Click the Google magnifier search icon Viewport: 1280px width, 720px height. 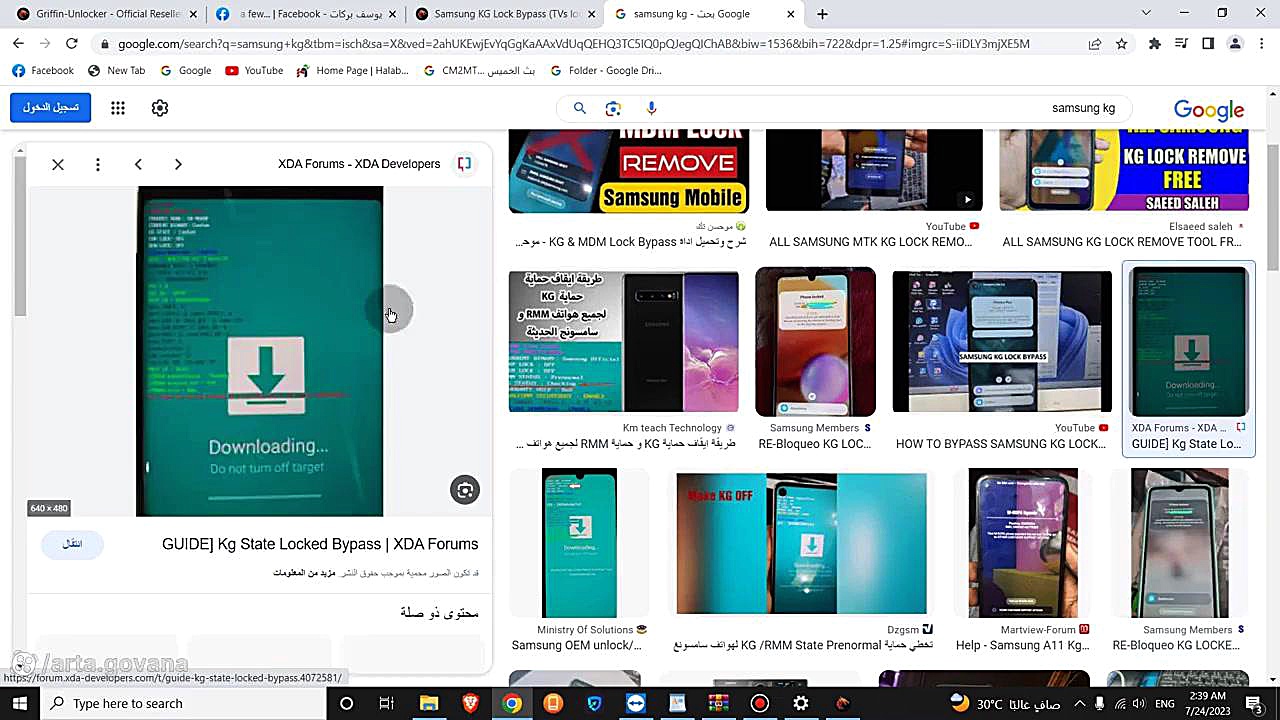[579, 108]
